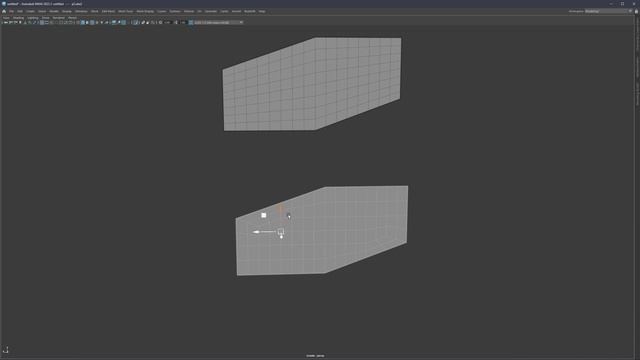Open the Curves menu
This screenshot has width=640, height=360.
(162, 11)
